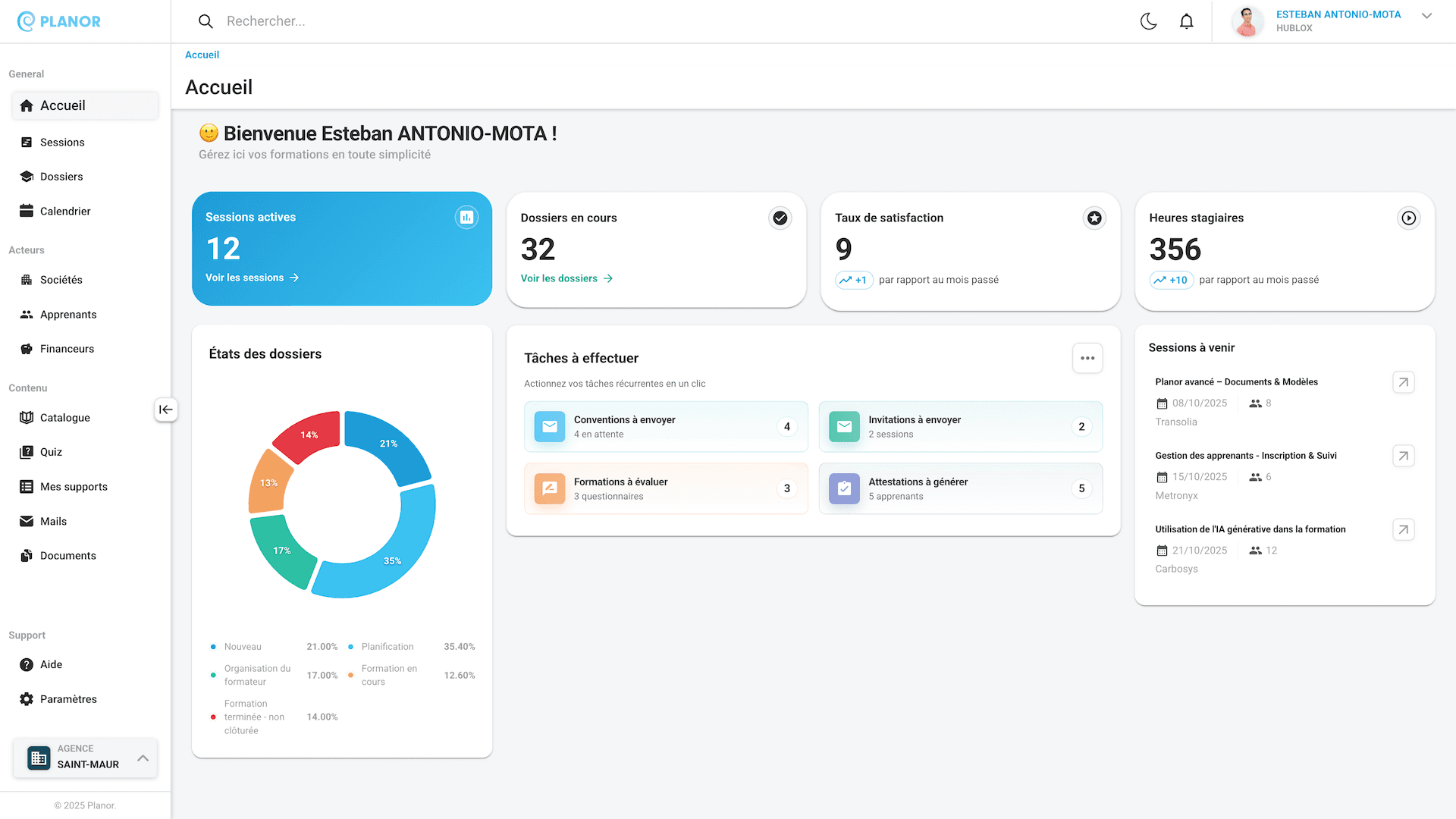
Task: Collapse the sidebar with the arrow toggle
Action: (x=166, y=409)
